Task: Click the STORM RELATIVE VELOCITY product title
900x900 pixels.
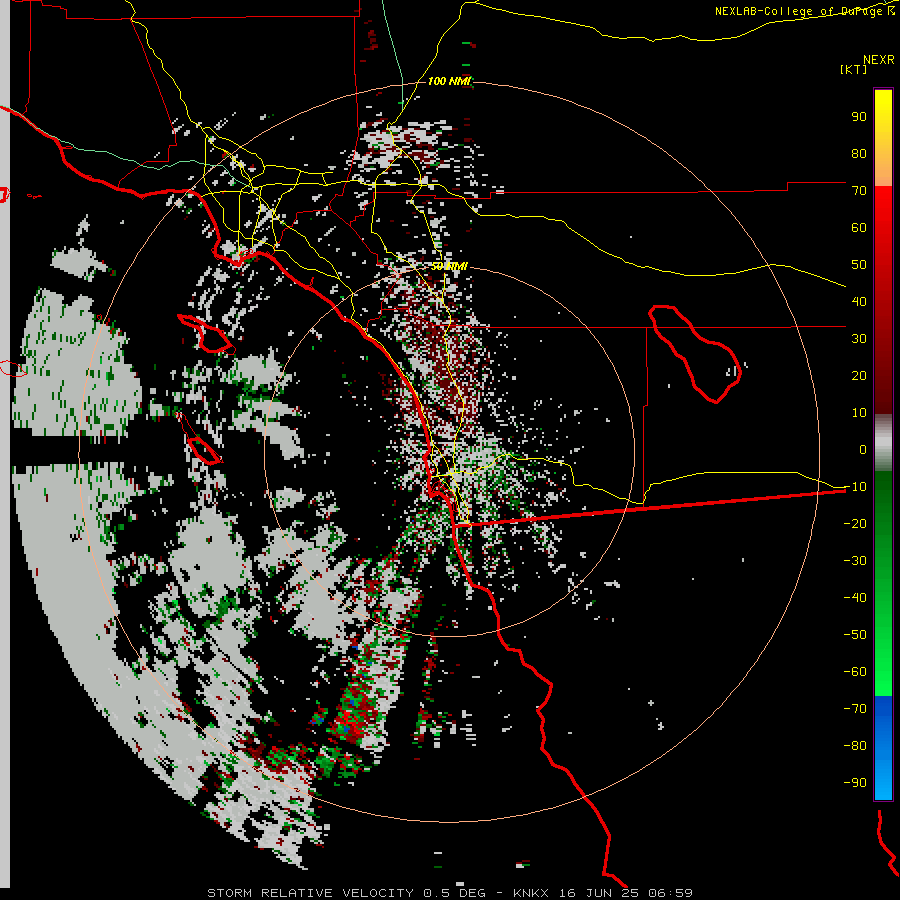Action: 310,893
